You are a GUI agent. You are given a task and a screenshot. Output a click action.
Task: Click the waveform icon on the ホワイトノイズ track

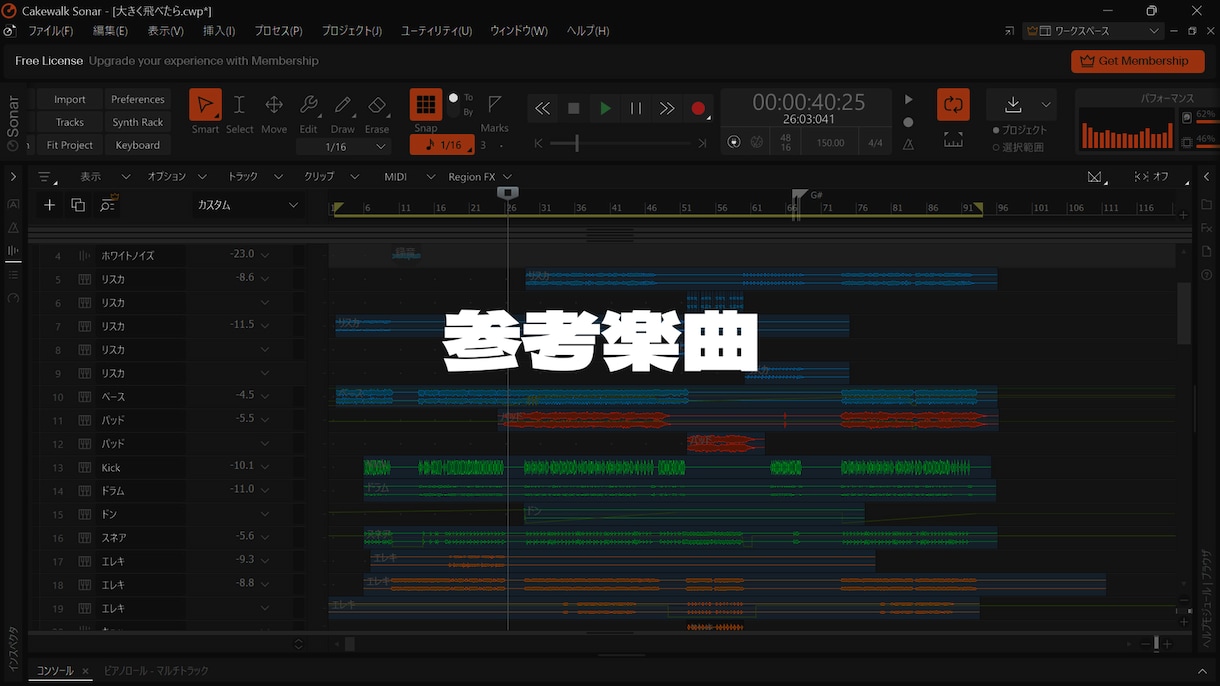point(85,256)
